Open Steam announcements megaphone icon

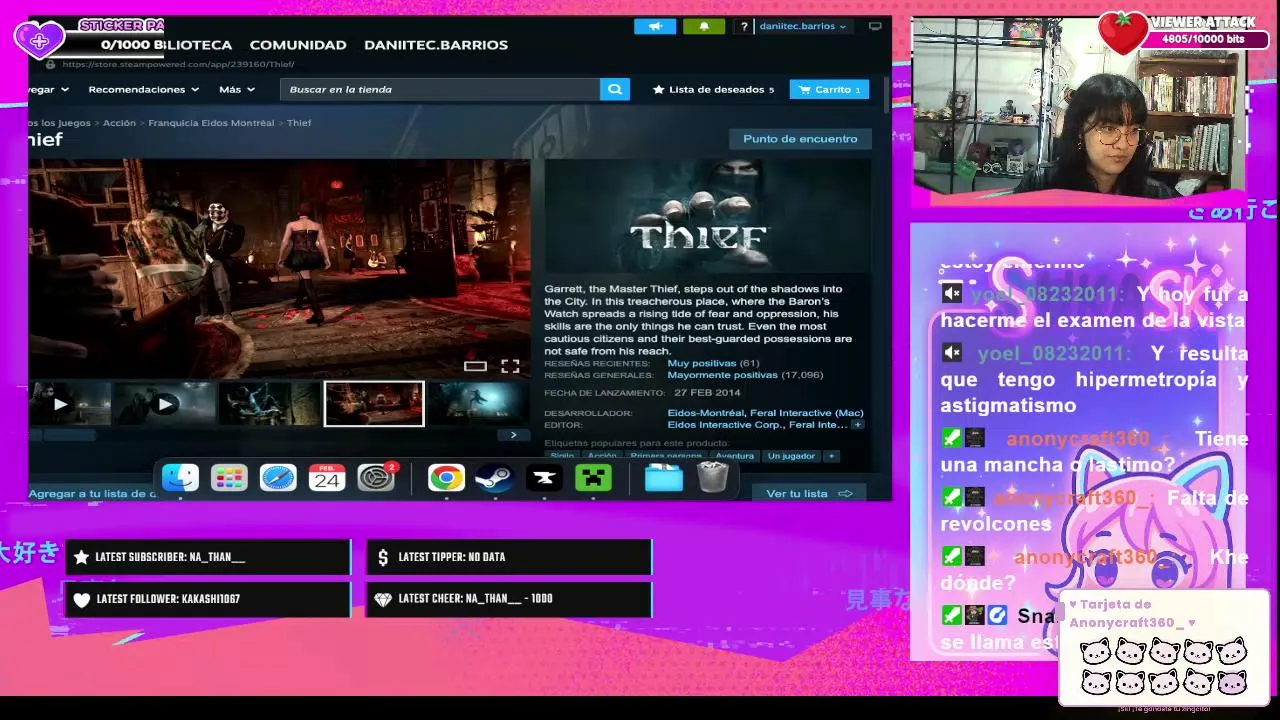point(655,26)
